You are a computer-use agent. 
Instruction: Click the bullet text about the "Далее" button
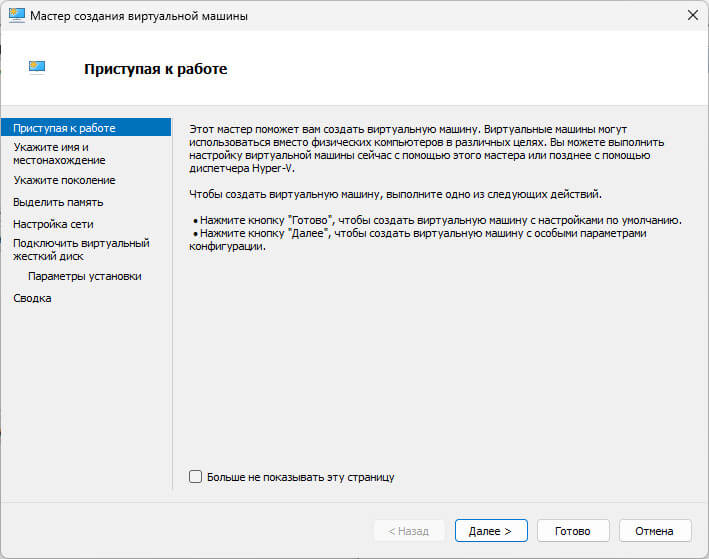[x=417, y=240]
